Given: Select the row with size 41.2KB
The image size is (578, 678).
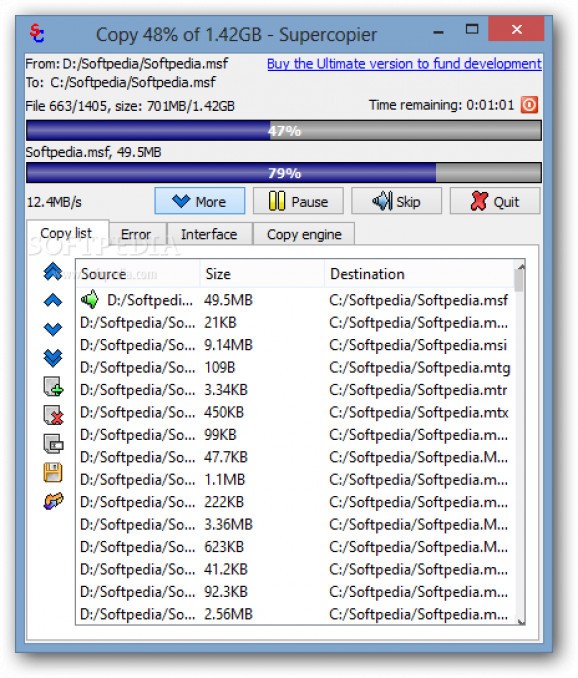Looking at the screenshot, I should [x=295, y=569].
